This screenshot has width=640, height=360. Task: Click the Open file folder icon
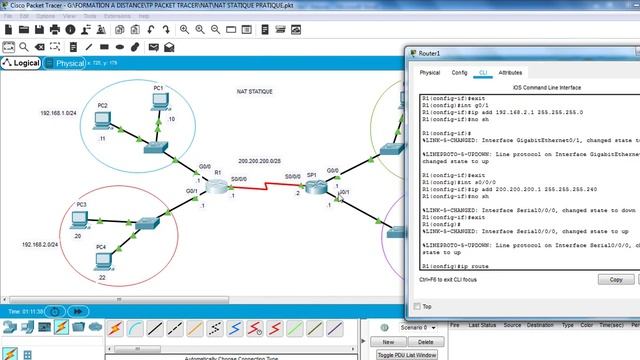24,29
